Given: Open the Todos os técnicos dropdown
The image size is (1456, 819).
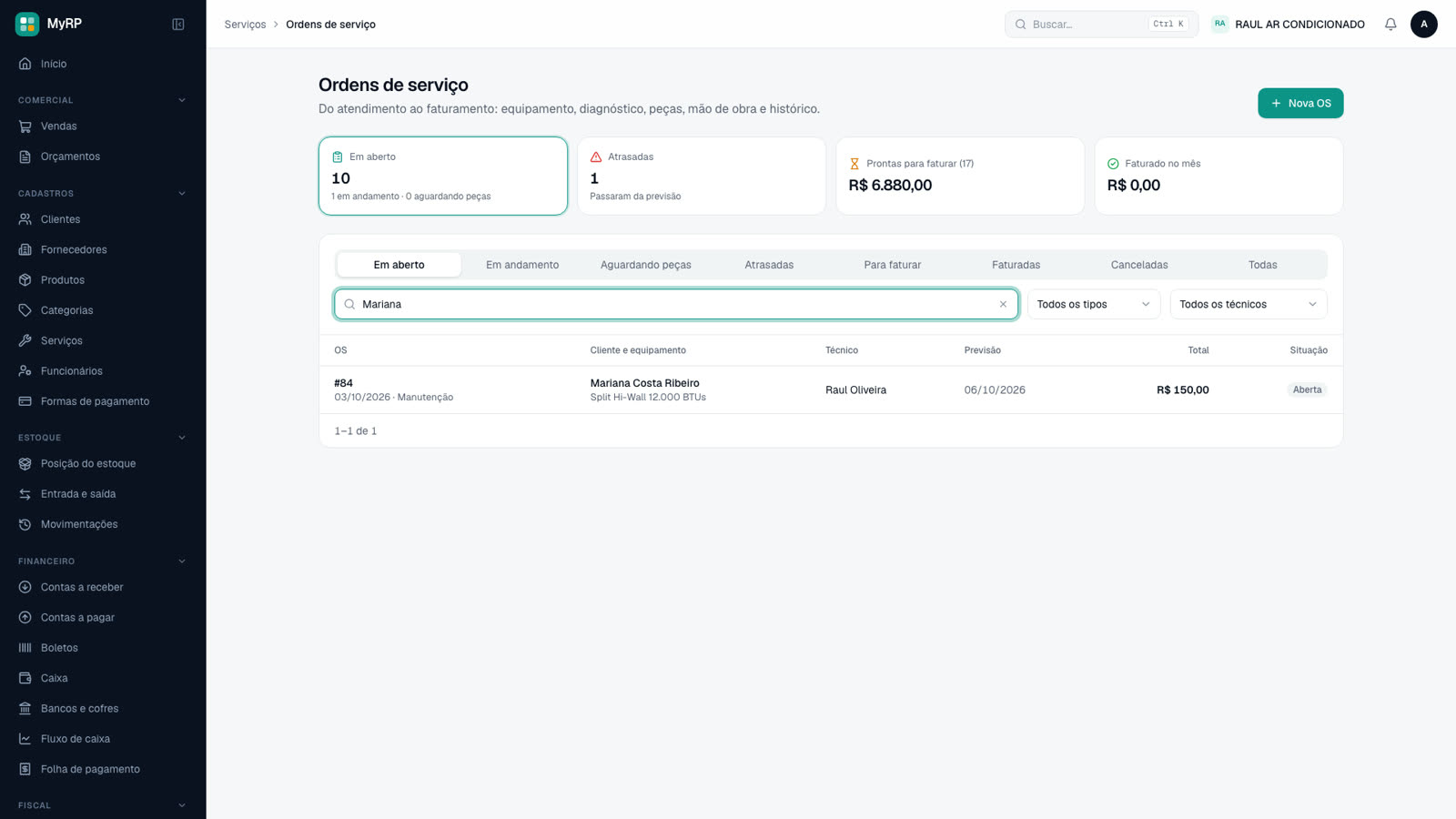Looking at the screenshot, I should [x=1249, y=304].
